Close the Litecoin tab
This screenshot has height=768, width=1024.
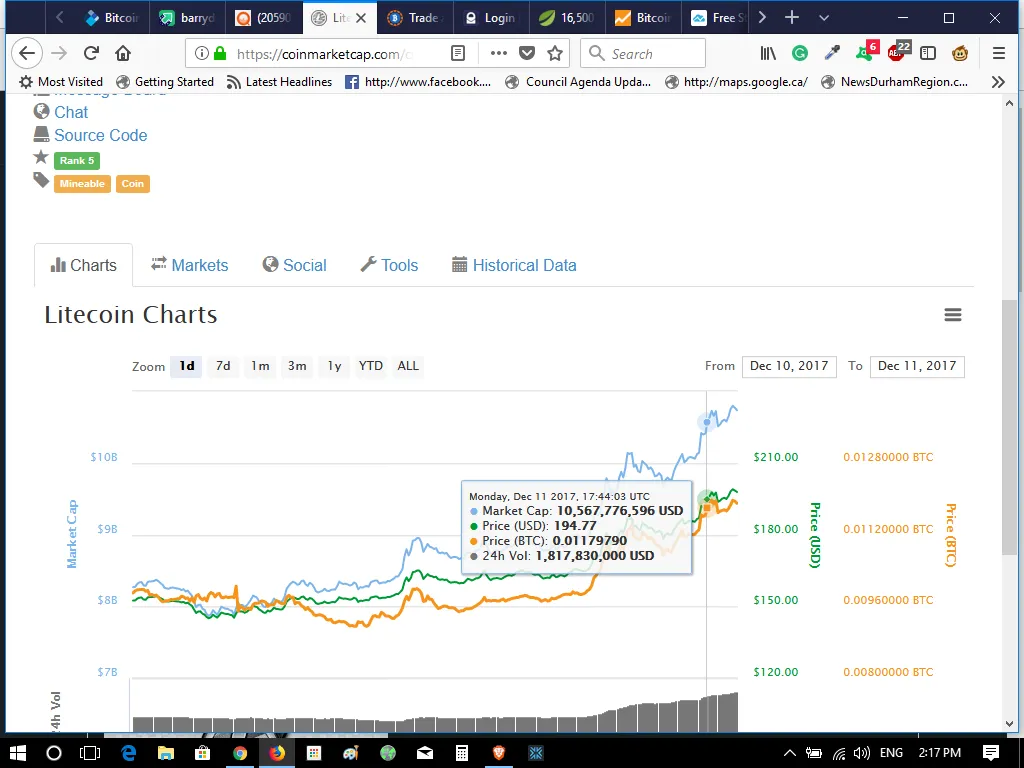[x=360, y=18]
